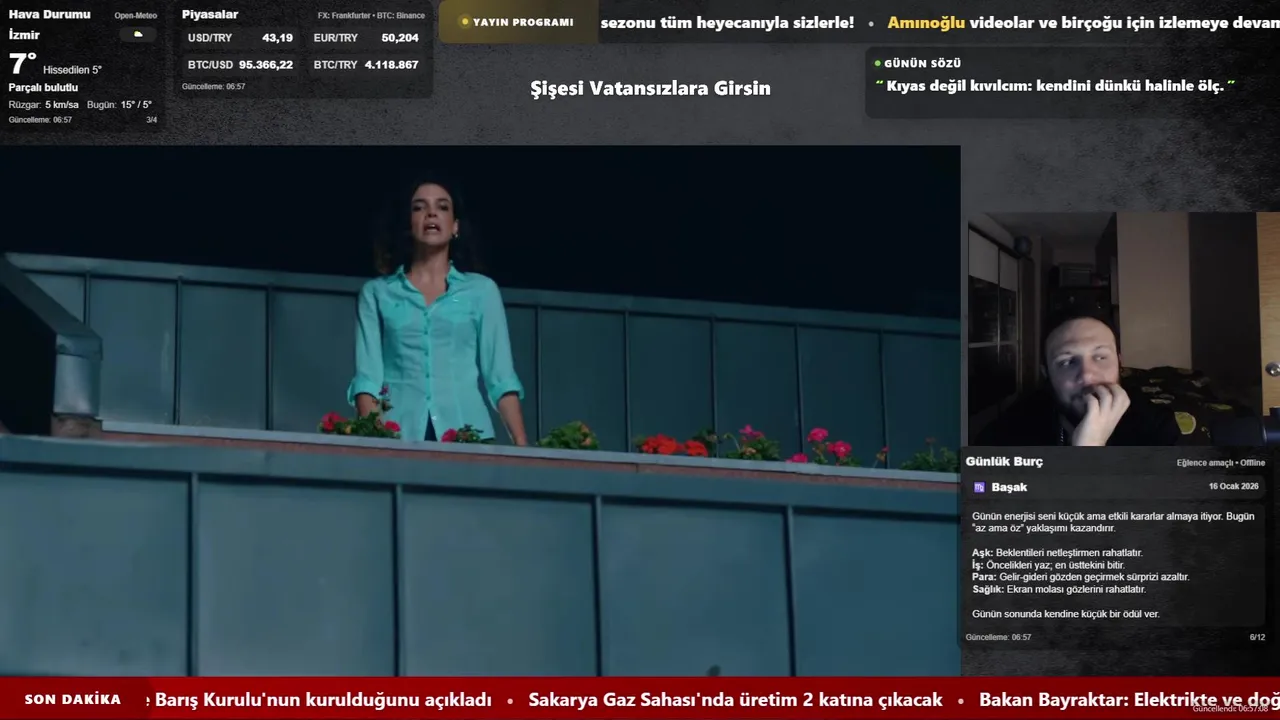The width and height of the screenshot is (1280, 720).
Task: Click the Para horoscope line
Action: point(1080,577)
